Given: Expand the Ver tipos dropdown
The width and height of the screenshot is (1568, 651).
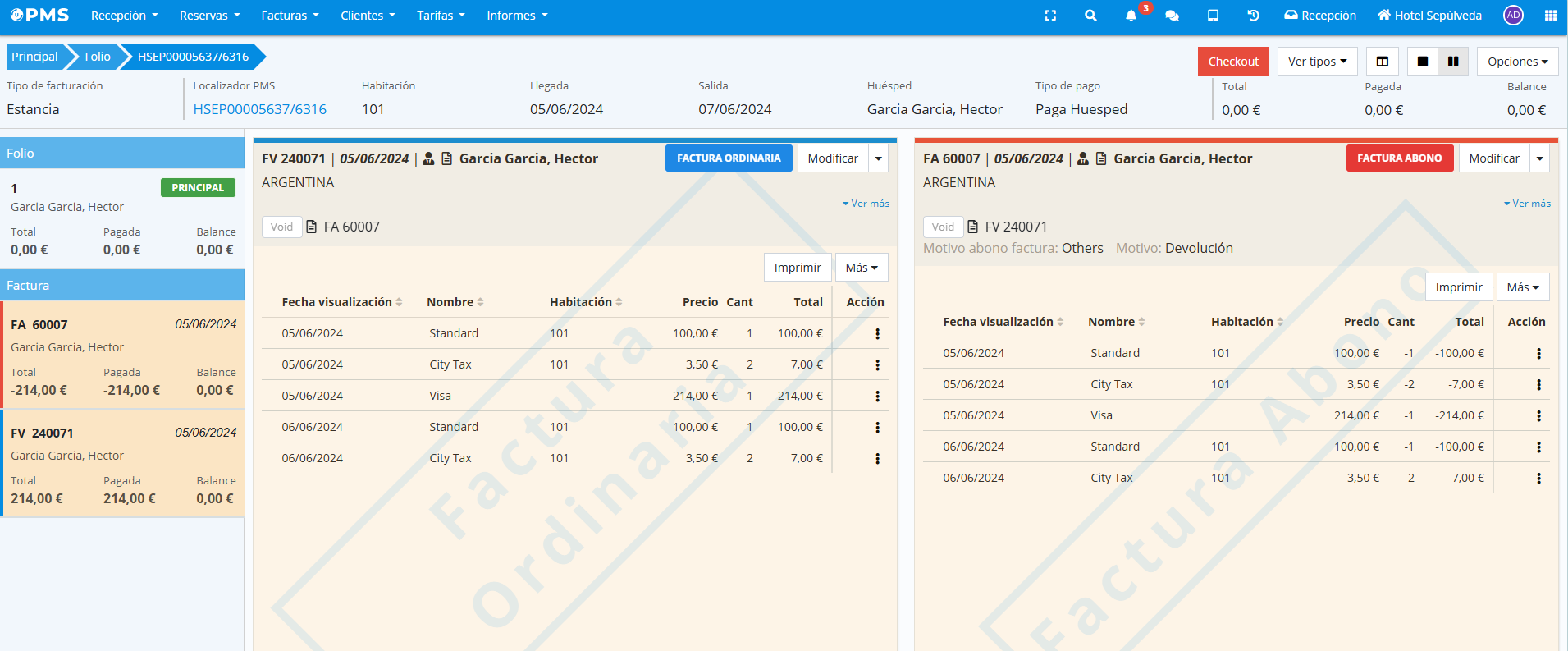Looking at the screenshot, I should click(x=1317, y=62).
